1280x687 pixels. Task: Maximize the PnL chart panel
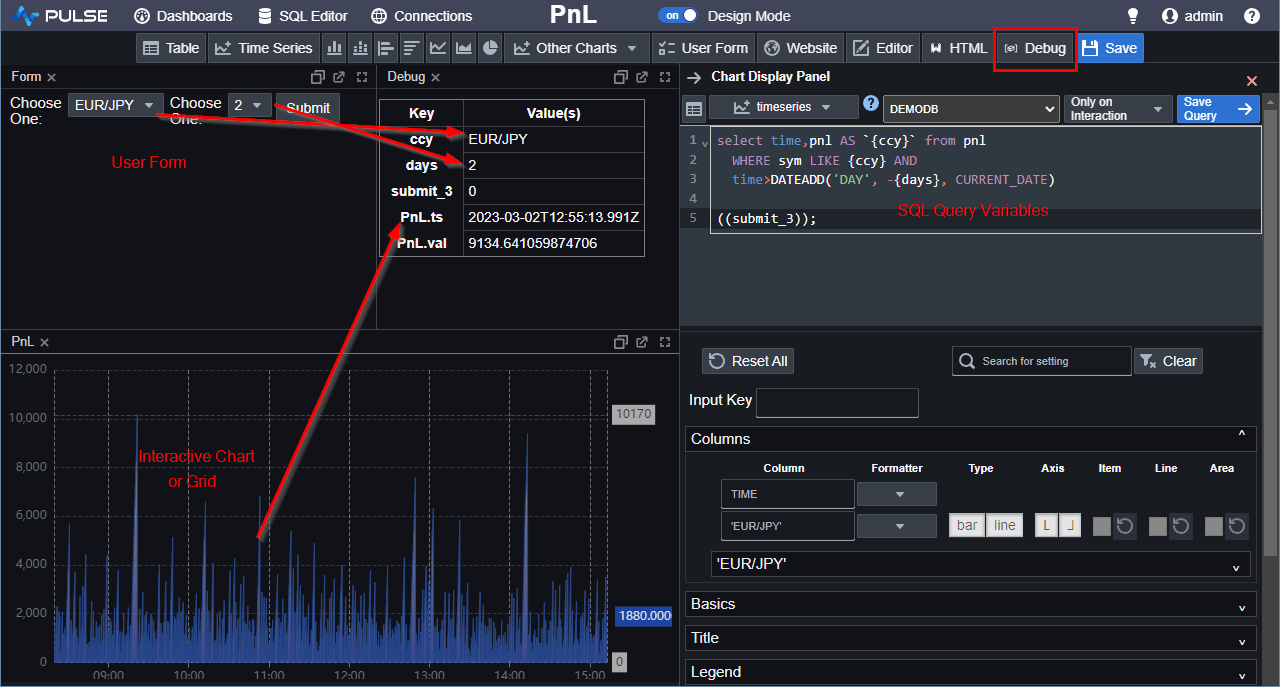[x=664, y=342]
